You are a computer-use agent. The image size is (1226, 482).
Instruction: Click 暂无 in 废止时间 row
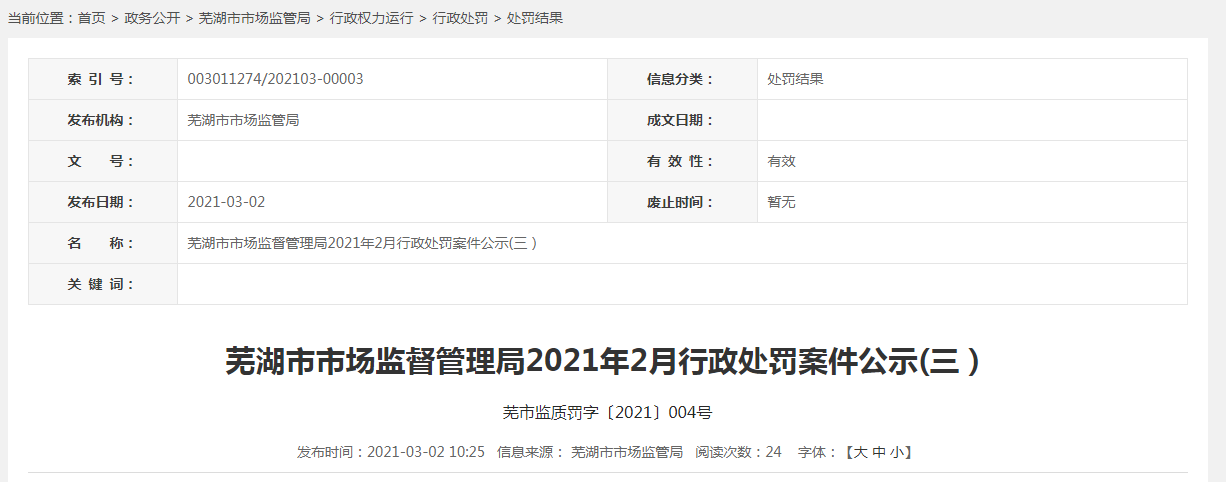coord(781,202)
